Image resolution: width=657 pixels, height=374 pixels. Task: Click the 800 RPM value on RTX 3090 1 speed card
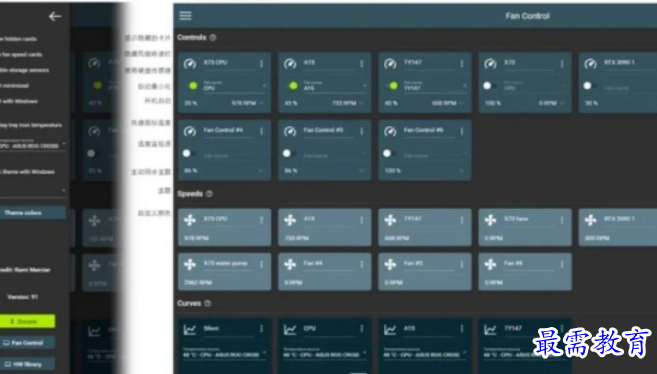597,238
